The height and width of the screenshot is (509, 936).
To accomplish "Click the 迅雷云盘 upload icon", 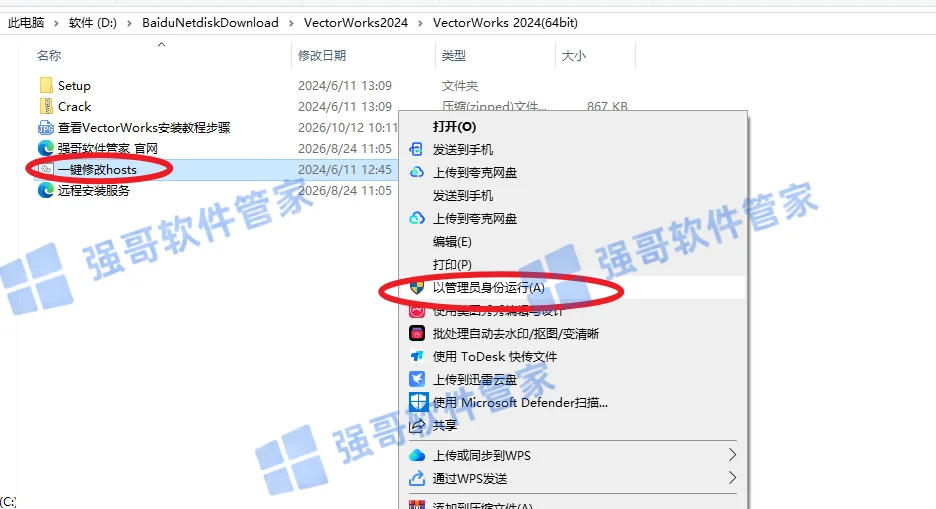I will click(417, 379).
